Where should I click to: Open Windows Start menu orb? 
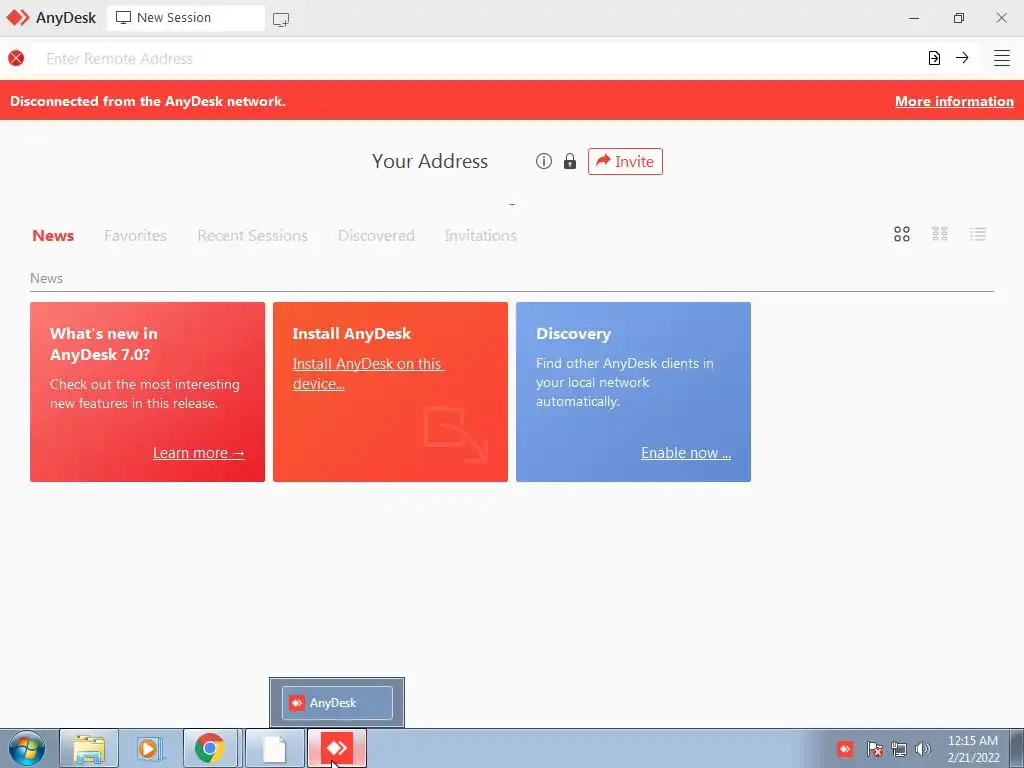(x=27, y=748)
